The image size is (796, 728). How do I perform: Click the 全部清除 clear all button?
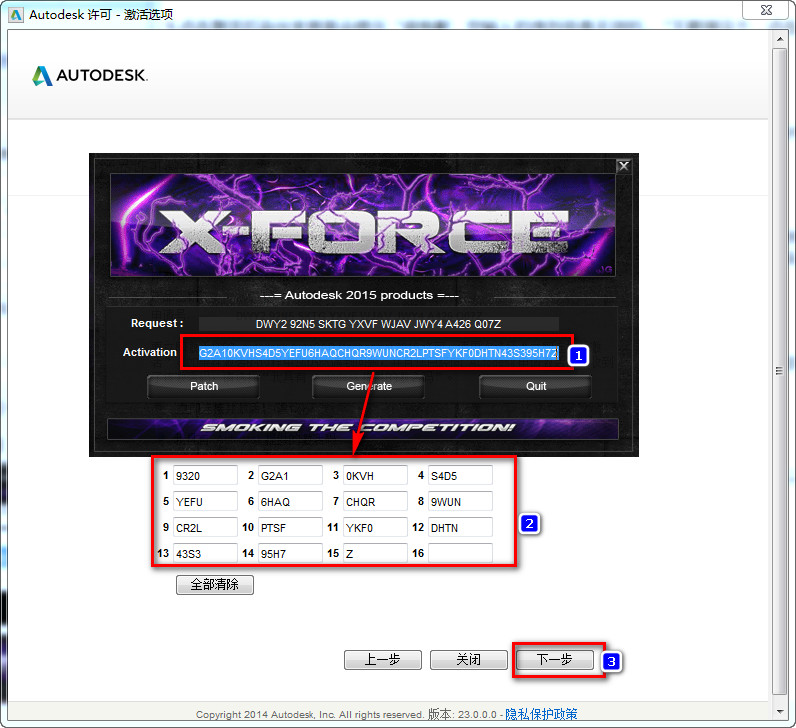click(215, 584)
